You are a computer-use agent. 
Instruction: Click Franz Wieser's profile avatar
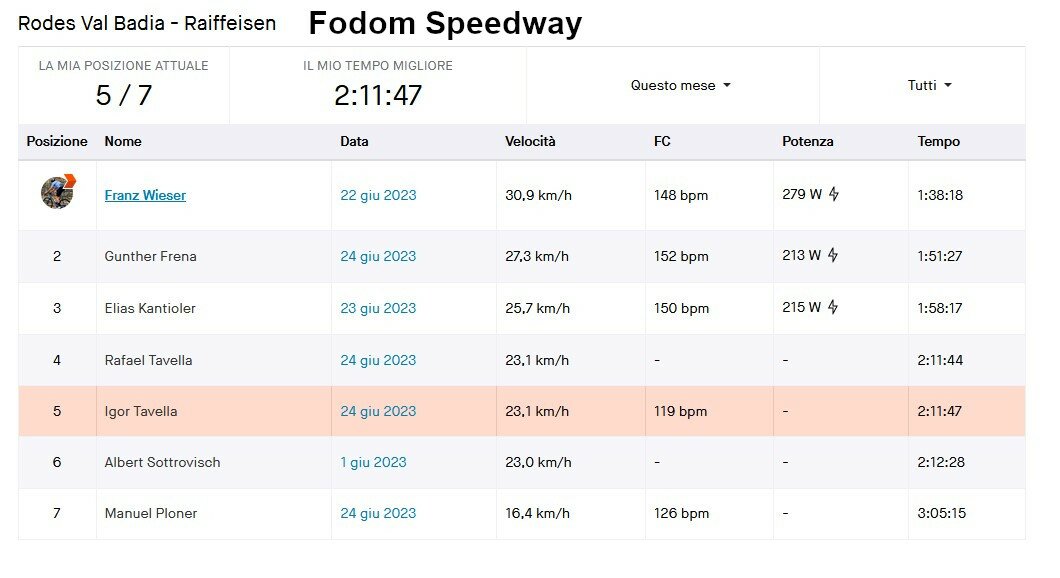(57, 192)
